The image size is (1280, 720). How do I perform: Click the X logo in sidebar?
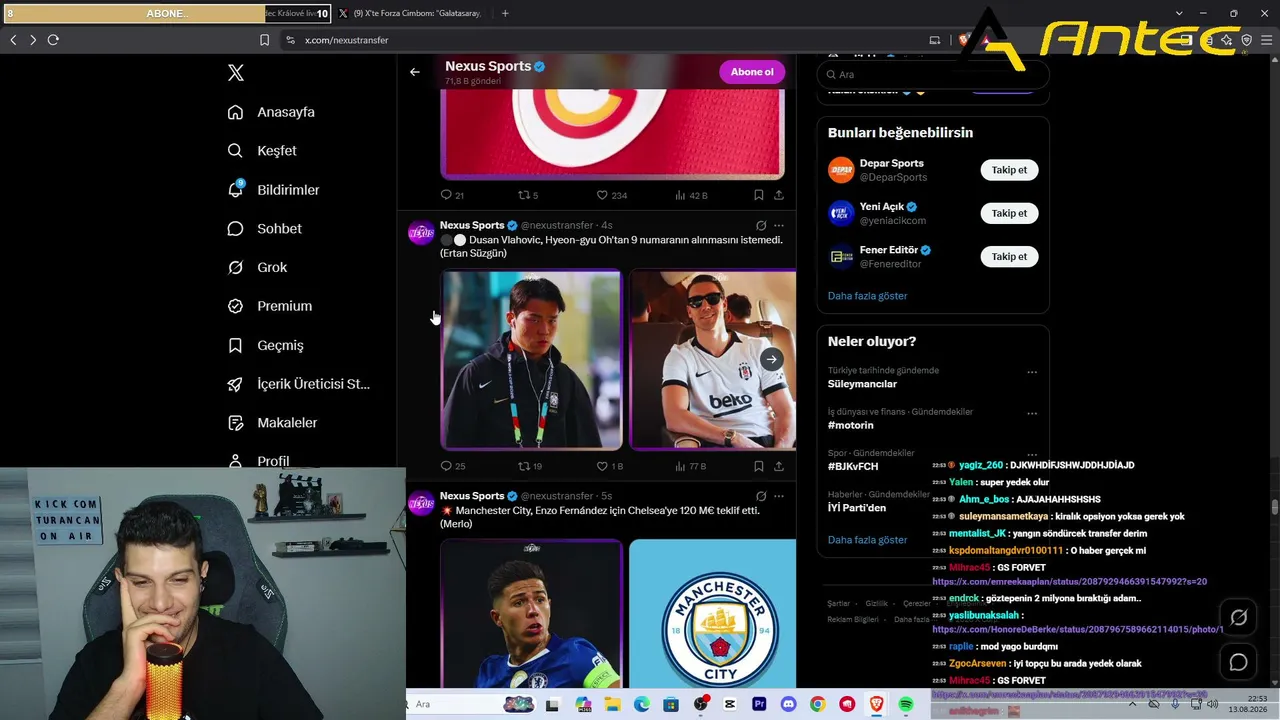(x=236, y=73)
